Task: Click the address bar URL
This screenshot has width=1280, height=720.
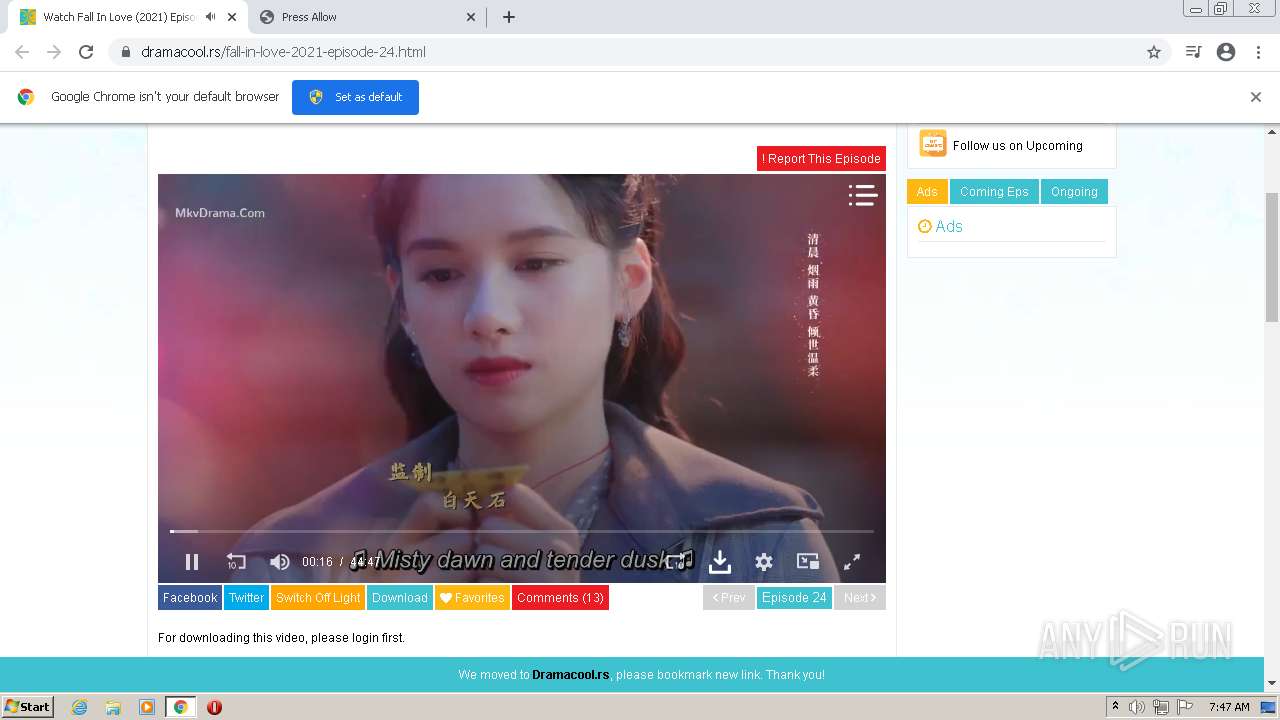Action: (x=283, y=52)
